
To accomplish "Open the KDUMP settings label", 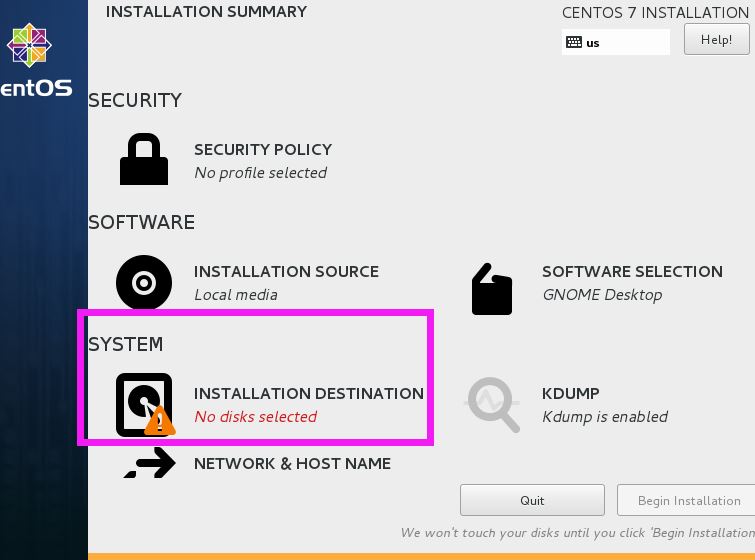I will pyautogui.click(x=570, y=394).
